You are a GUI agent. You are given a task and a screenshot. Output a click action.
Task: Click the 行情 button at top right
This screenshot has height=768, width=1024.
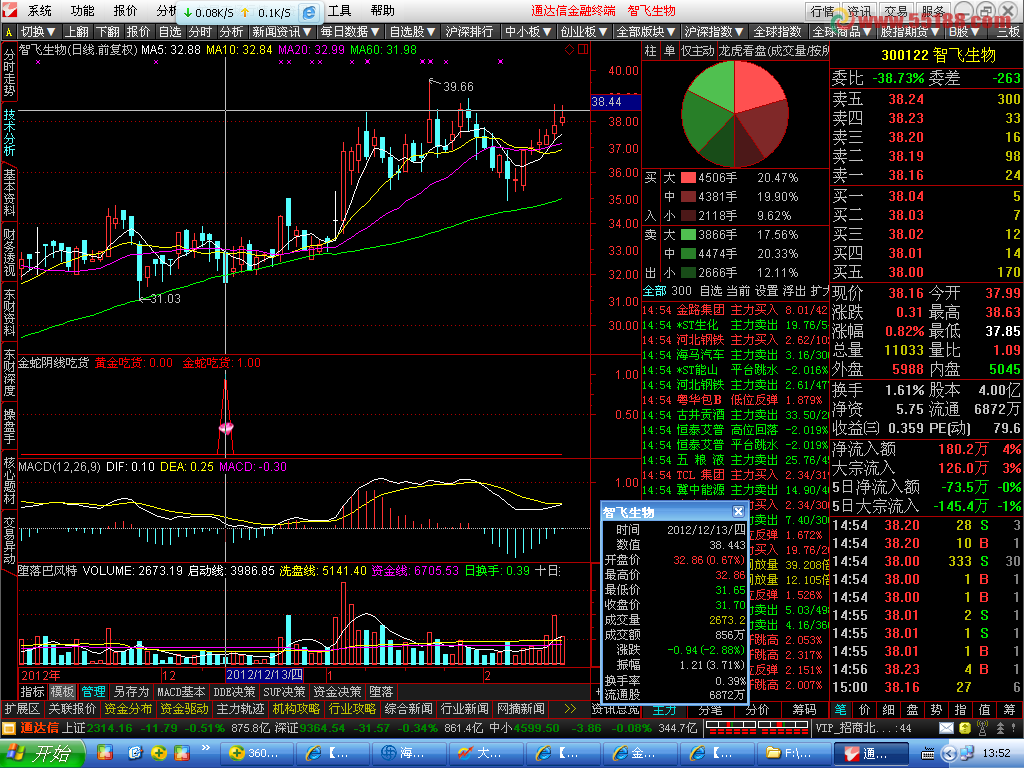pyautogui.click(x=823, y=11)
